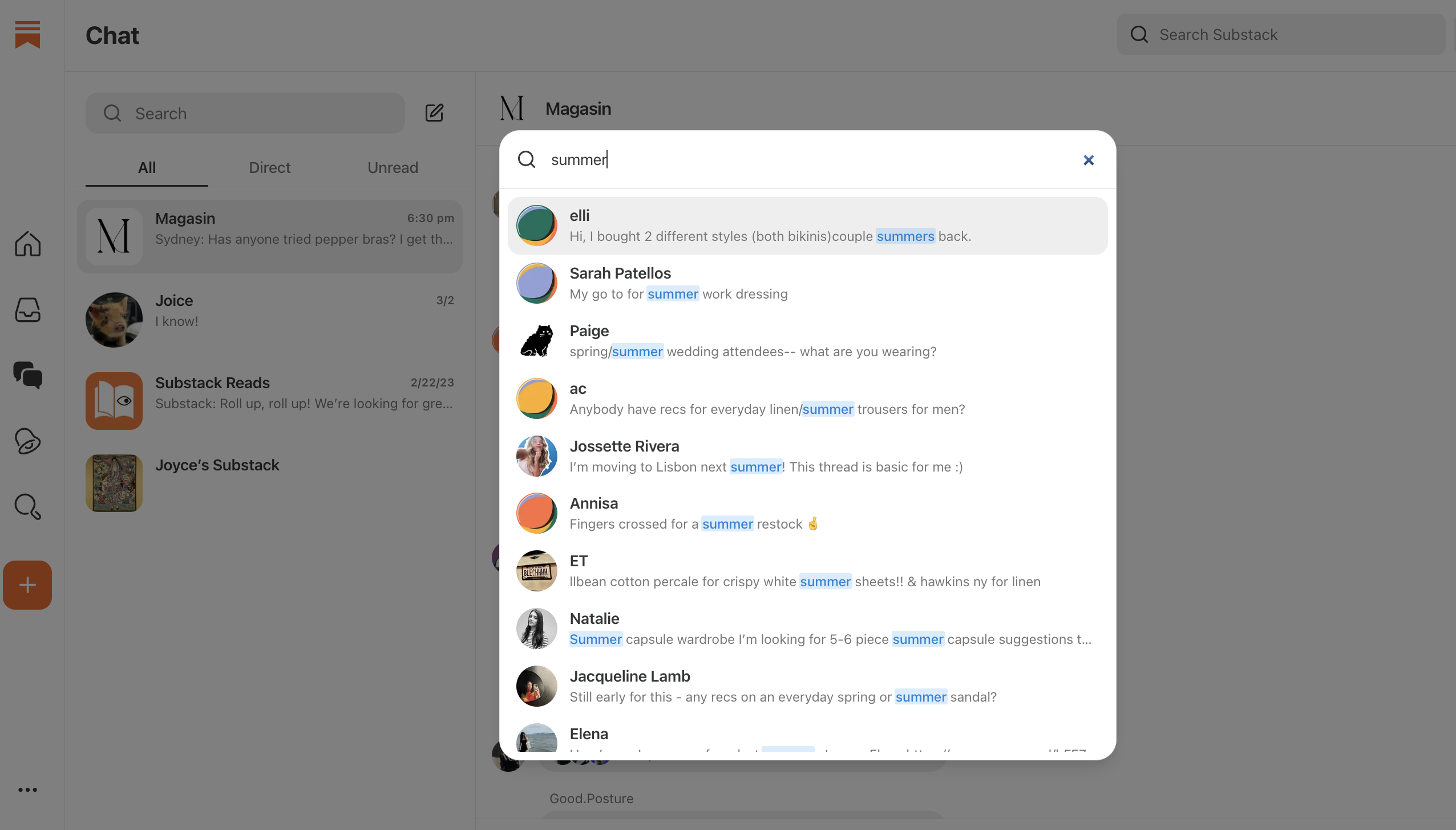Image resolution: width=1456 pixels, height=830 pixels.
Task: Open the Inbox tray icon
Action: pos(27,309)
